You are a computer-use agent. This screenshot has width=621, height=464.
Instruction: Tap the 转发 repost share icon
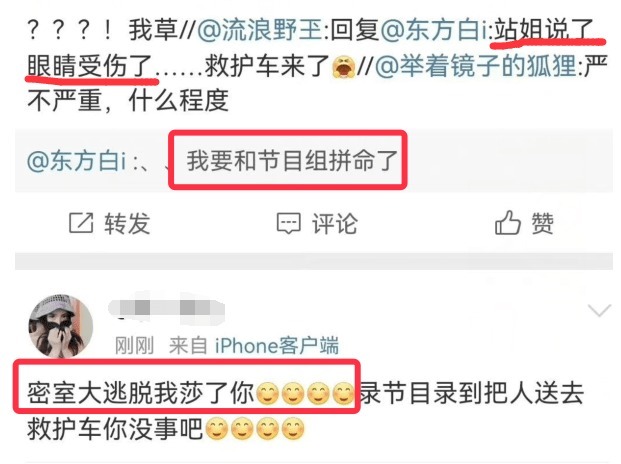pyautogui.click(x=81, y=223)
